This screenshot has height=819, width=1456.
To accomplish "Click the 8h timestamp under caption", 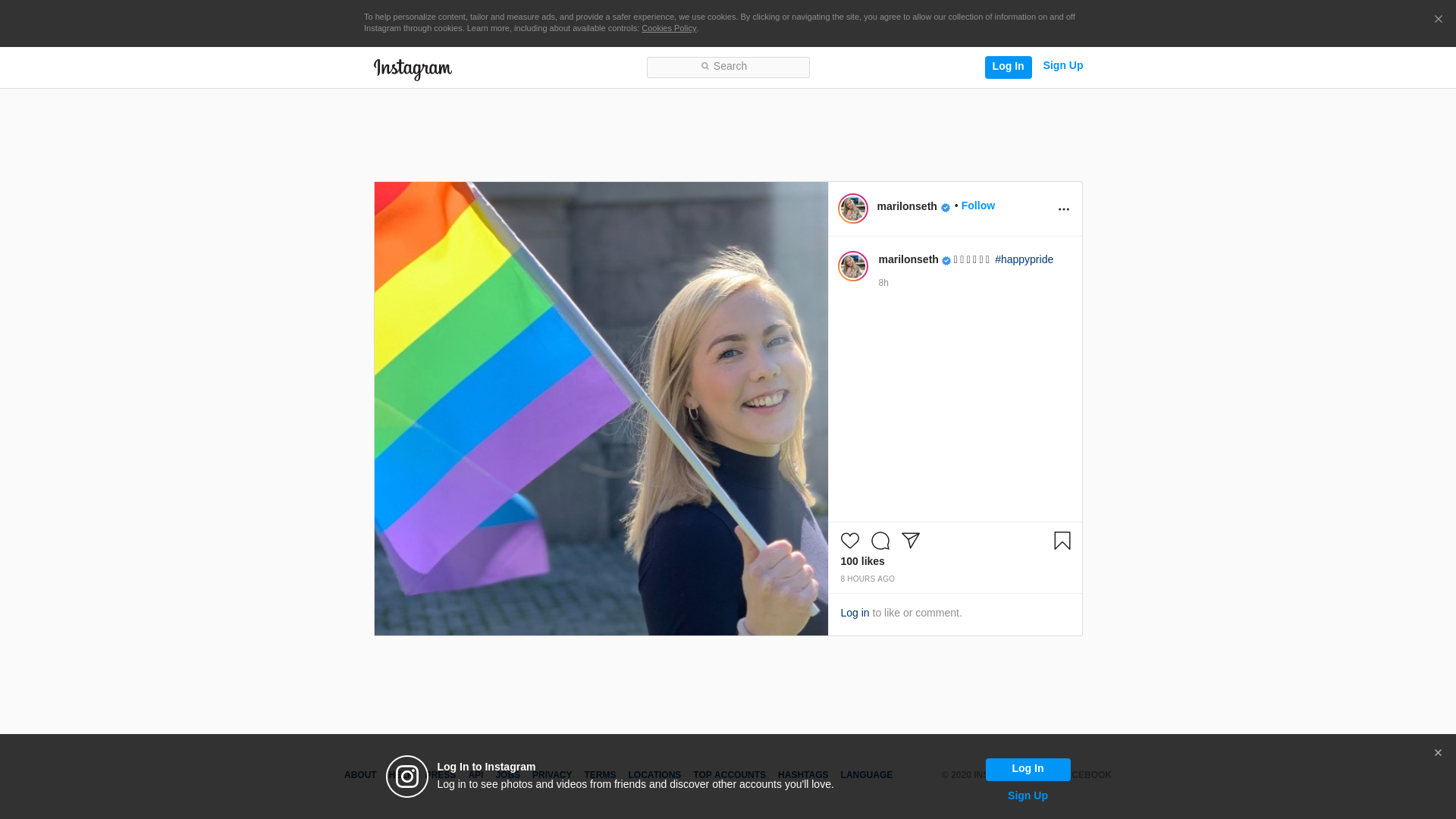I will [x=883, y=283].
